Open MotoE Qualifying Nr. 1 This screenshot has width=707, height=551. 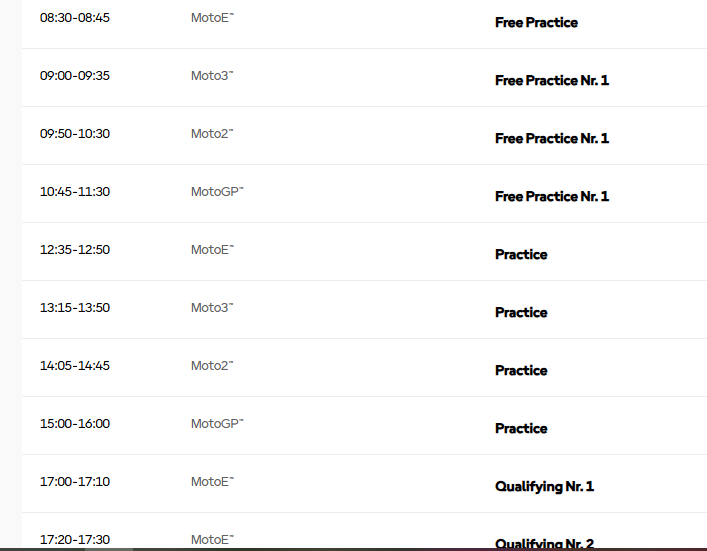[x=544, y=486]
